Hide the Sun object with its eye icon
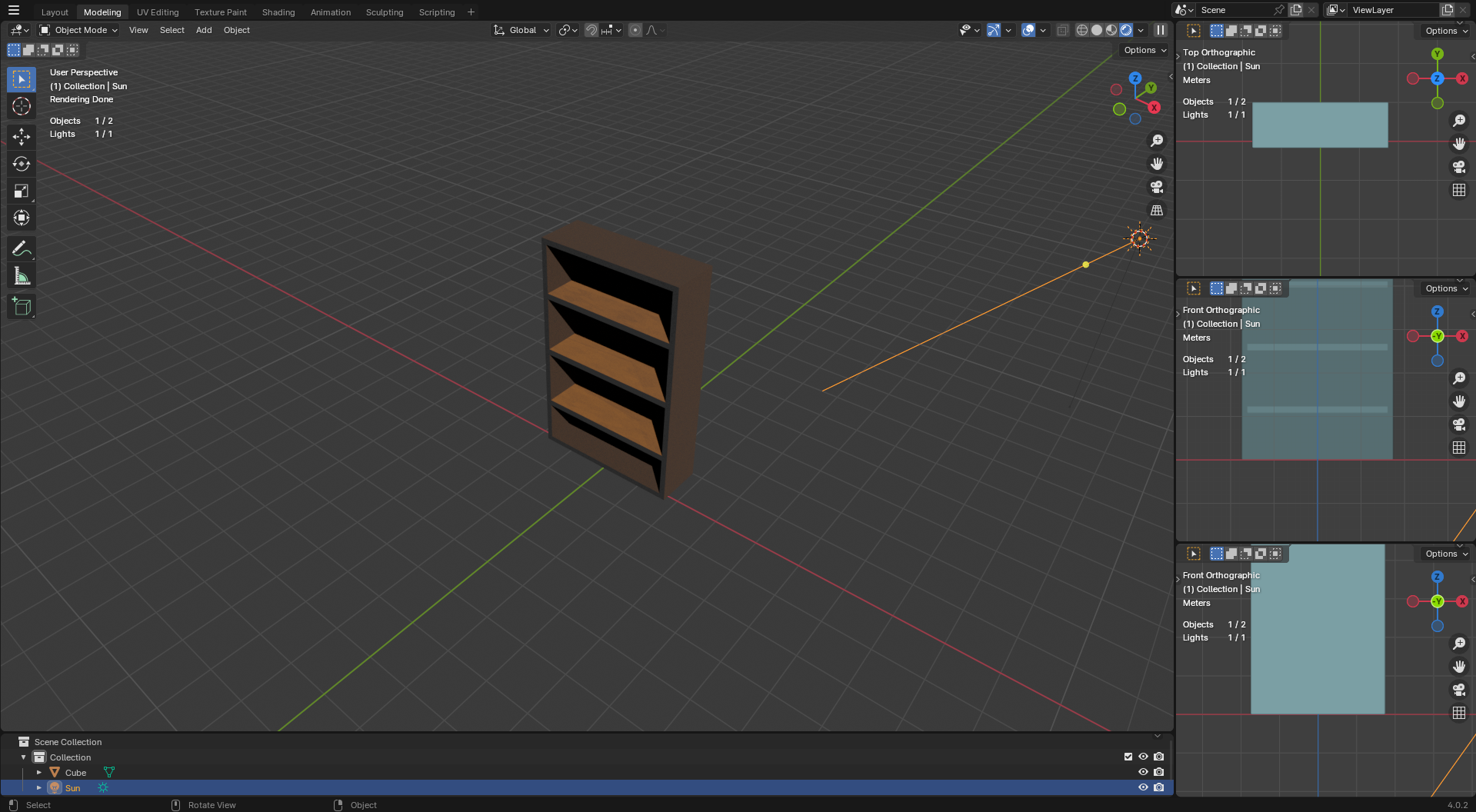 (x=1143, y=787)
